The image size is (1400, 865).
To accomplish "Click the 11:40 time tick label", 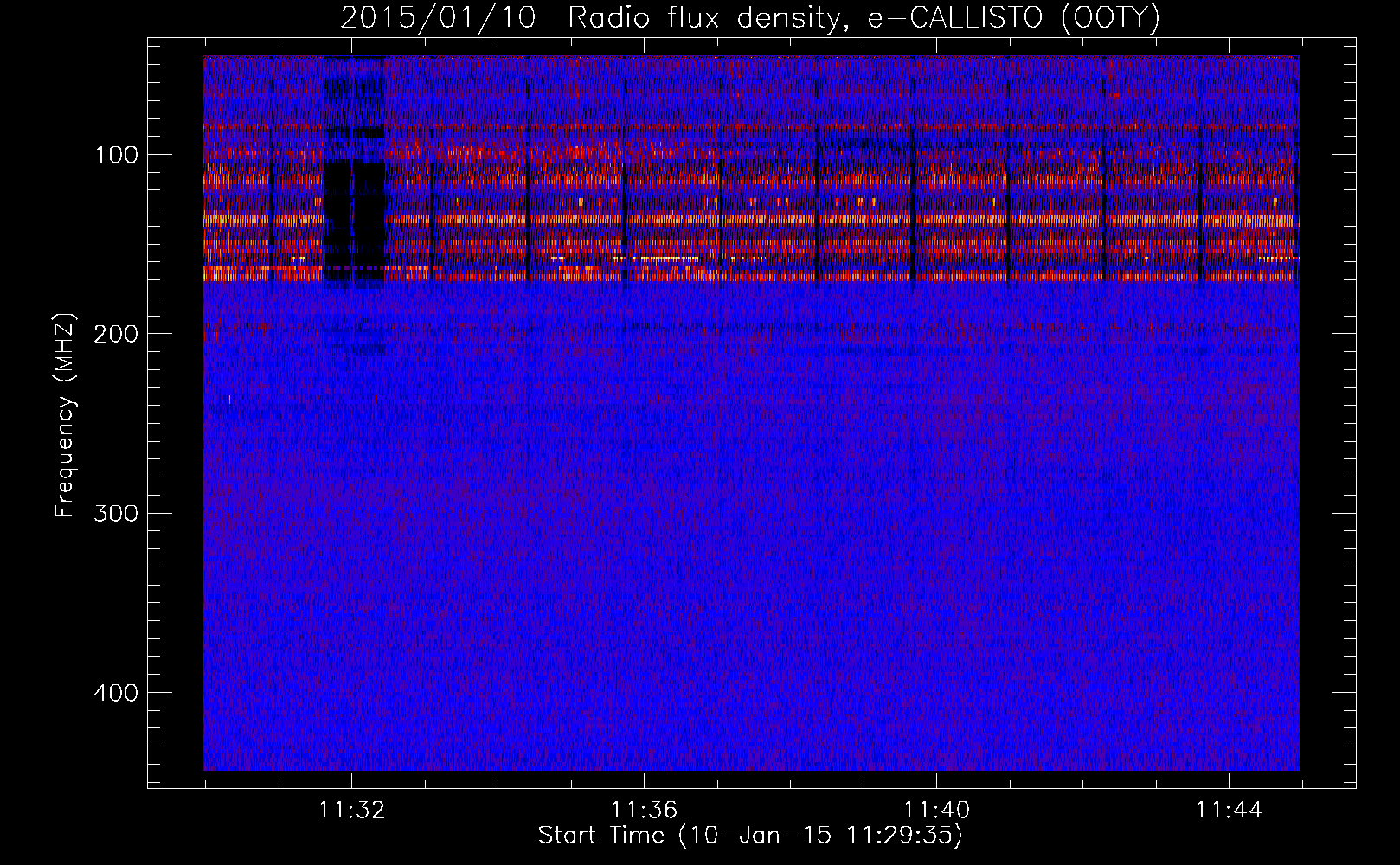I will coord(936,811).
